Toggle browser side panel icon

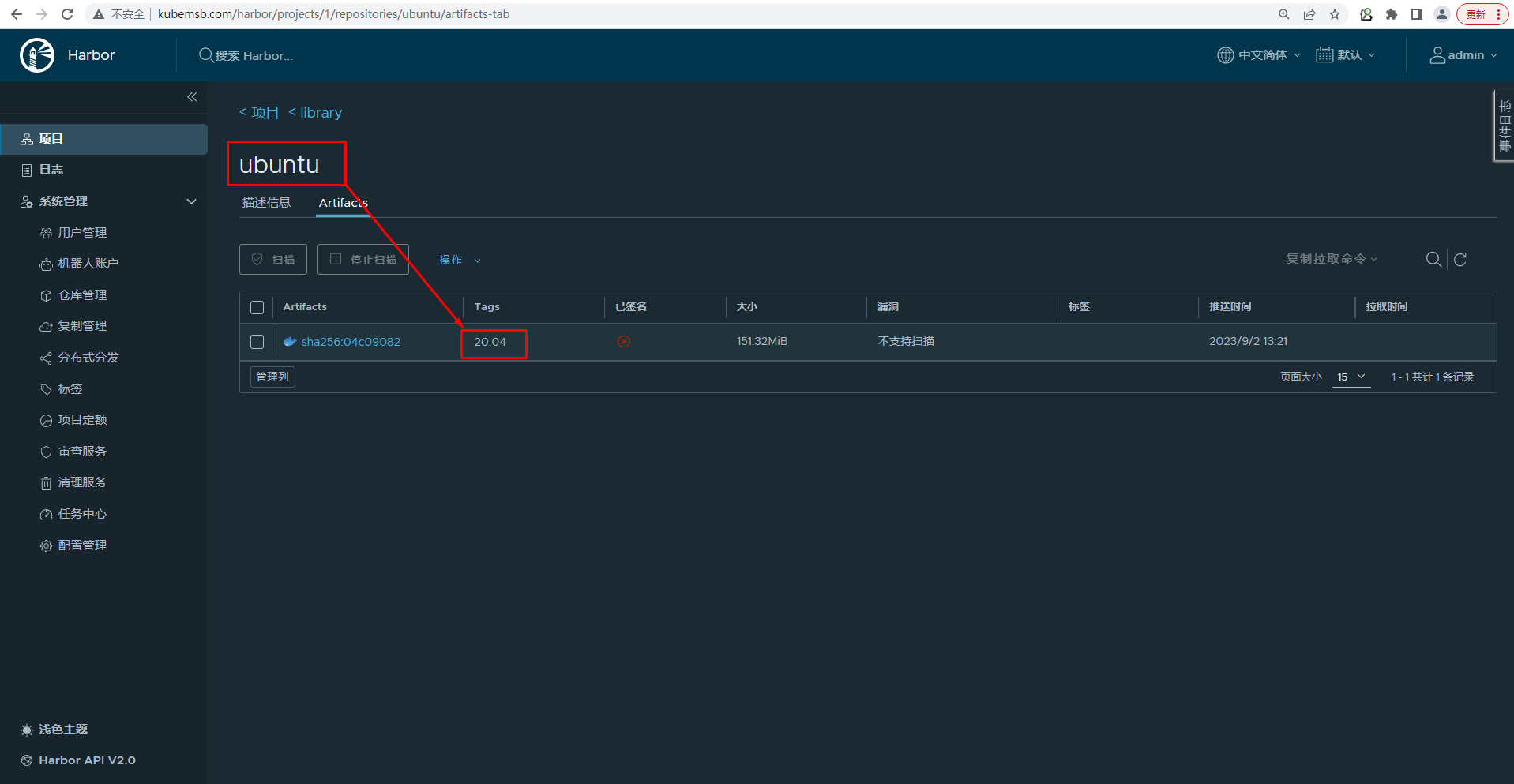[x=1417, y=14]
